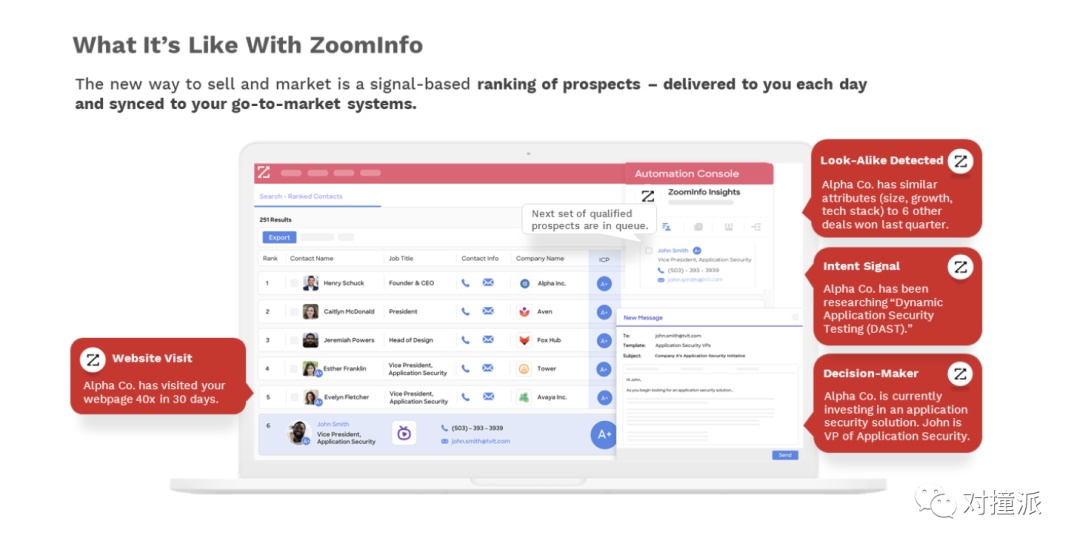Click John Smith's profile photo in row 6
1076x547 pixels.
pyautogui.click(x=299, y=433)
